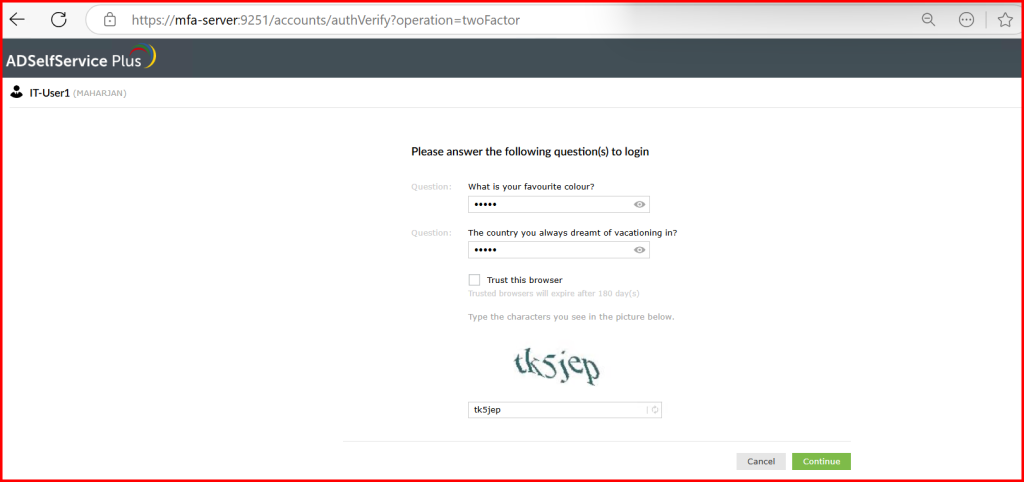The height and width of the screenshot is (482, 1024).
Task: Focus the favourite colour answer field
Action: 558,204
